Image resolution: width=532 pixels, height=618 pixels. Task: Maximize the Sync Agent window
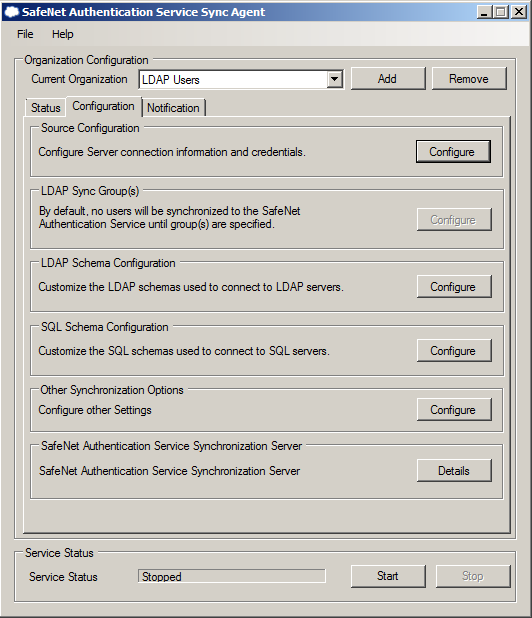[x=501, y=12]
